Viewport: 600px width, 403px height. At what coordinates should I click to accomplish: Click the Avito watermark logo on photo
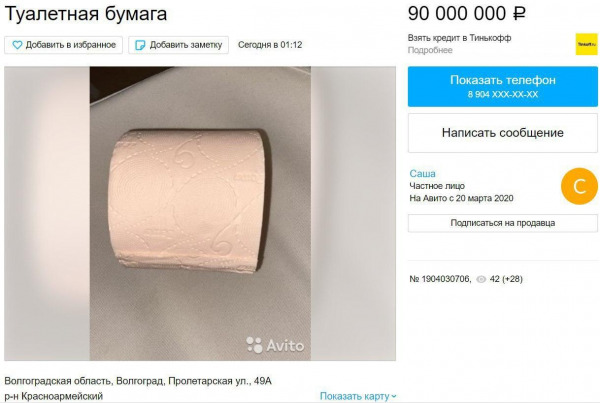(x=275, y=345)
